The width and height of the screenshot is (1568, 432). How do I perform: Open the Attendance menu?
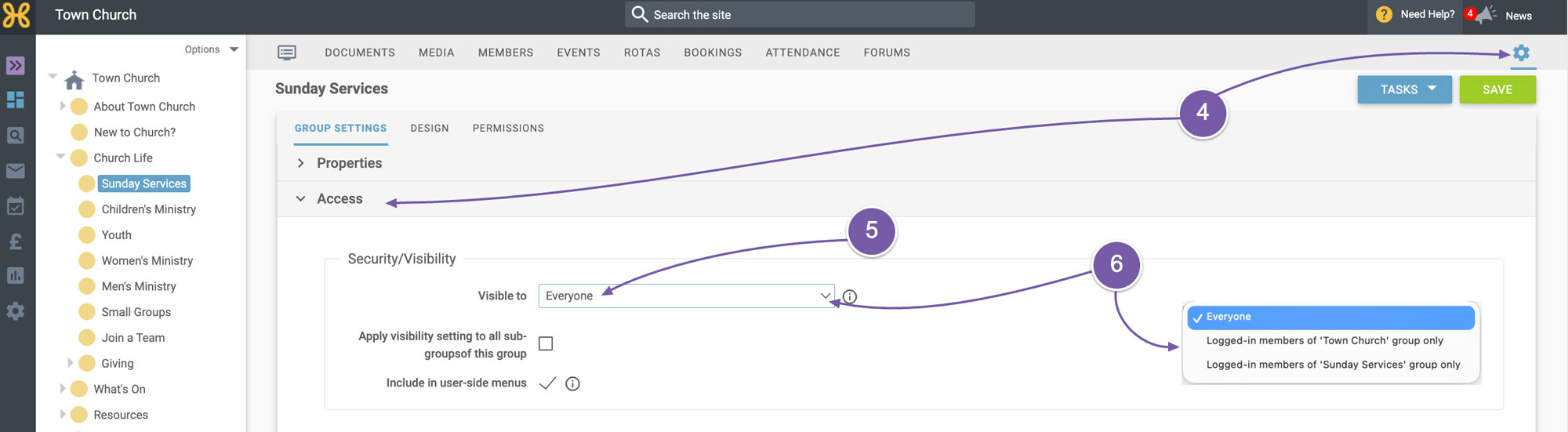pos(803,53)
